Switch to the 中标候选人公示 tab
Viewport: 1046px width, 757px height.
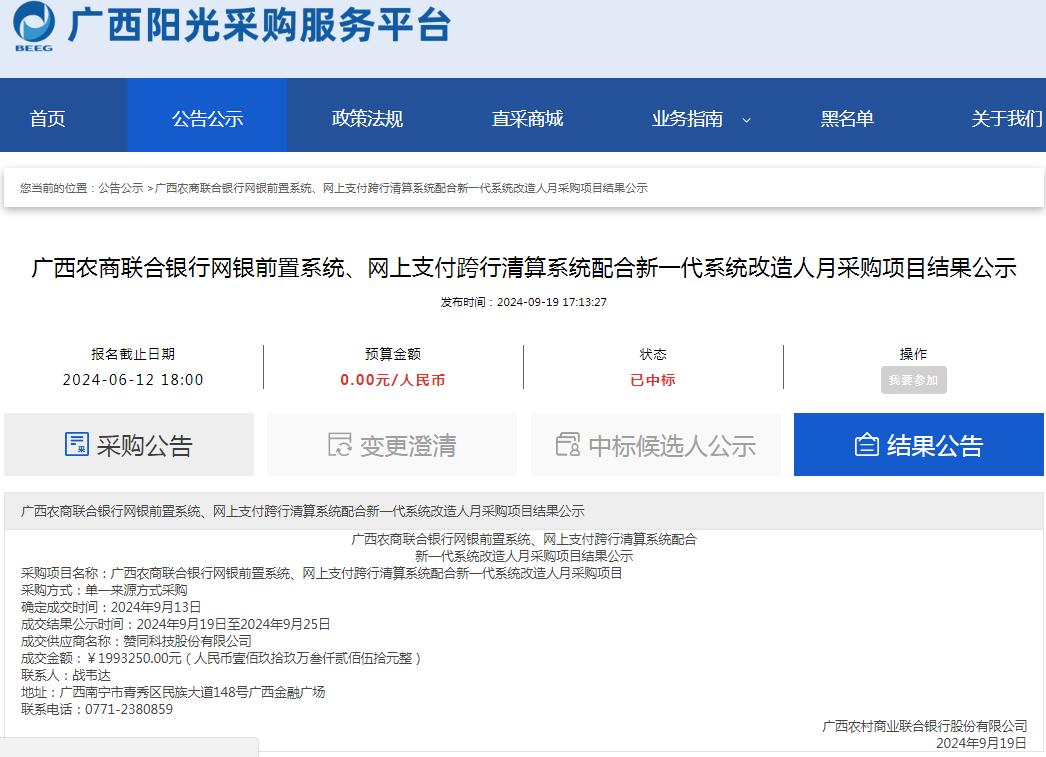click(656, 444)
